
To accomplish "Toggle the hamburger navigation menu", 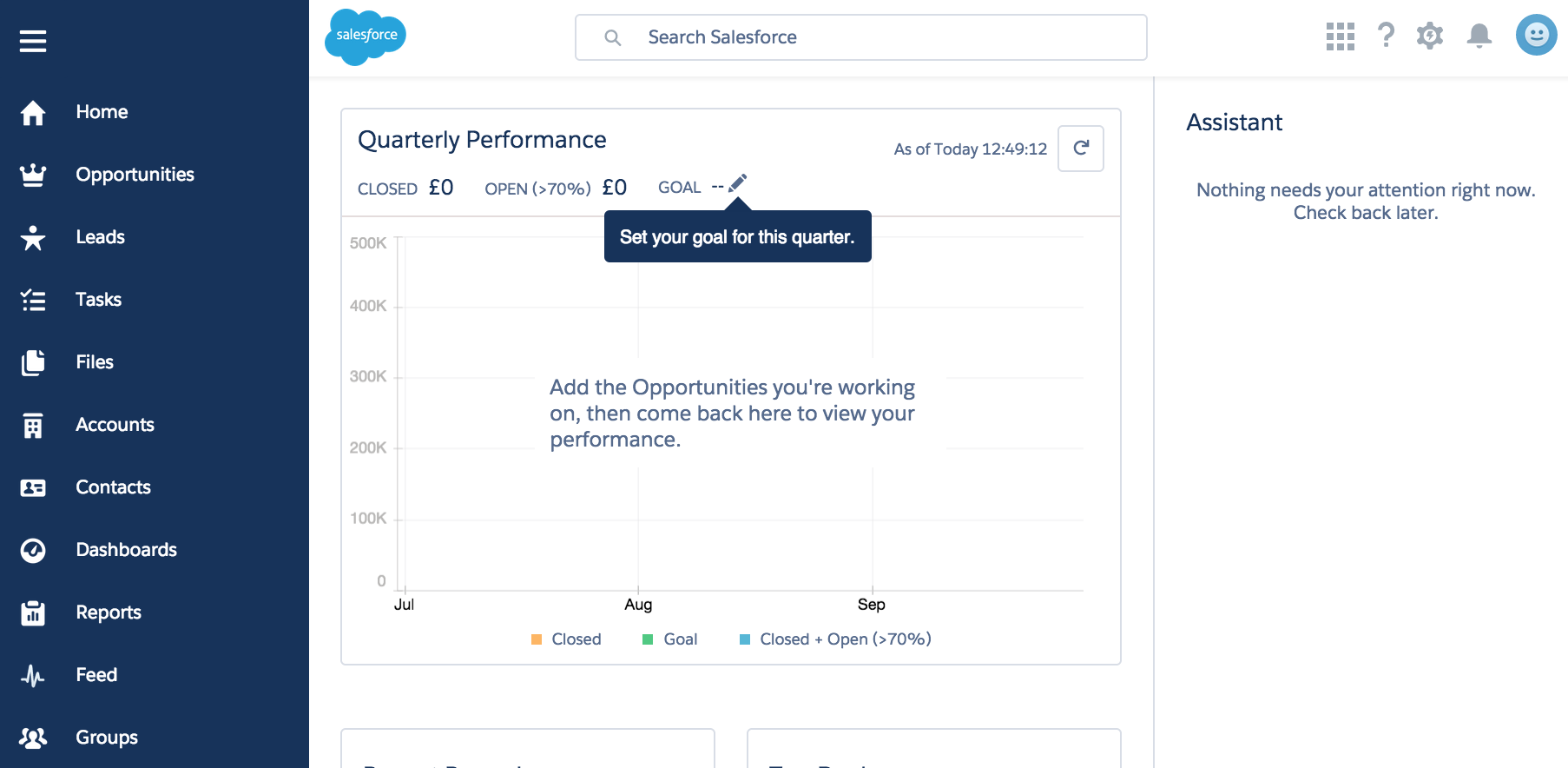I will coord(33,41).
